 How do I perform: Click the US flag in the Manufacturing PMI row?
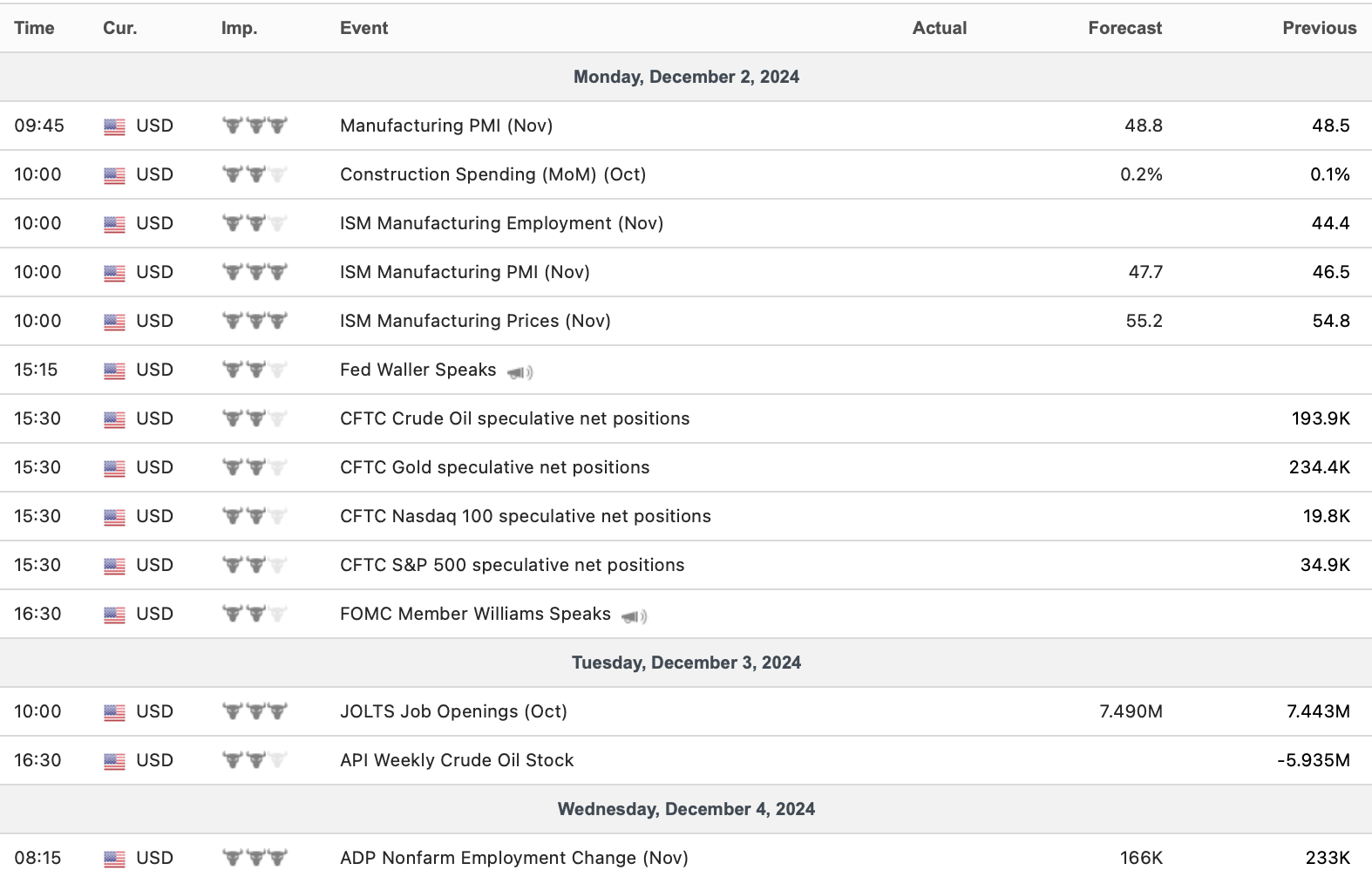pyautogui.click(x=114, y=126)
